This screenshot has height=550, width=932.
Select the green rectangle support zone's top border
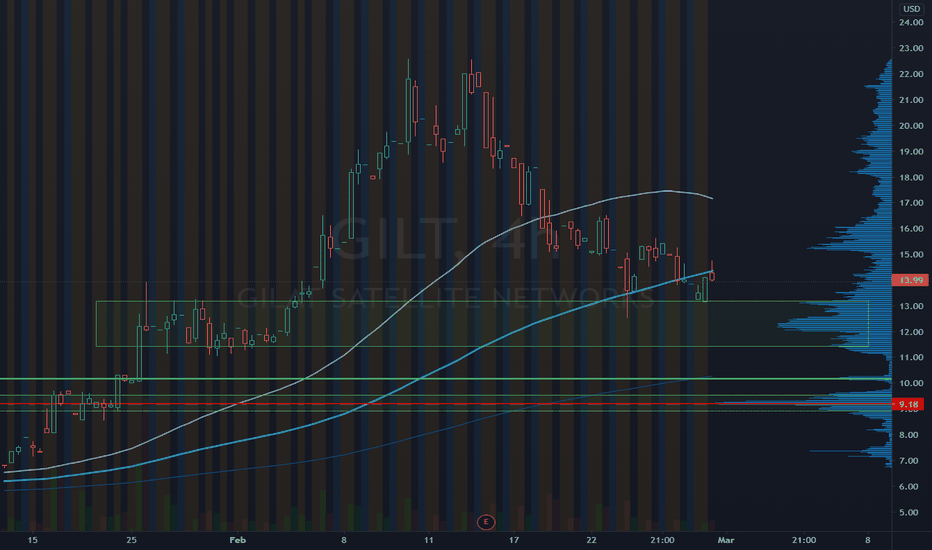tap(482, 301)
